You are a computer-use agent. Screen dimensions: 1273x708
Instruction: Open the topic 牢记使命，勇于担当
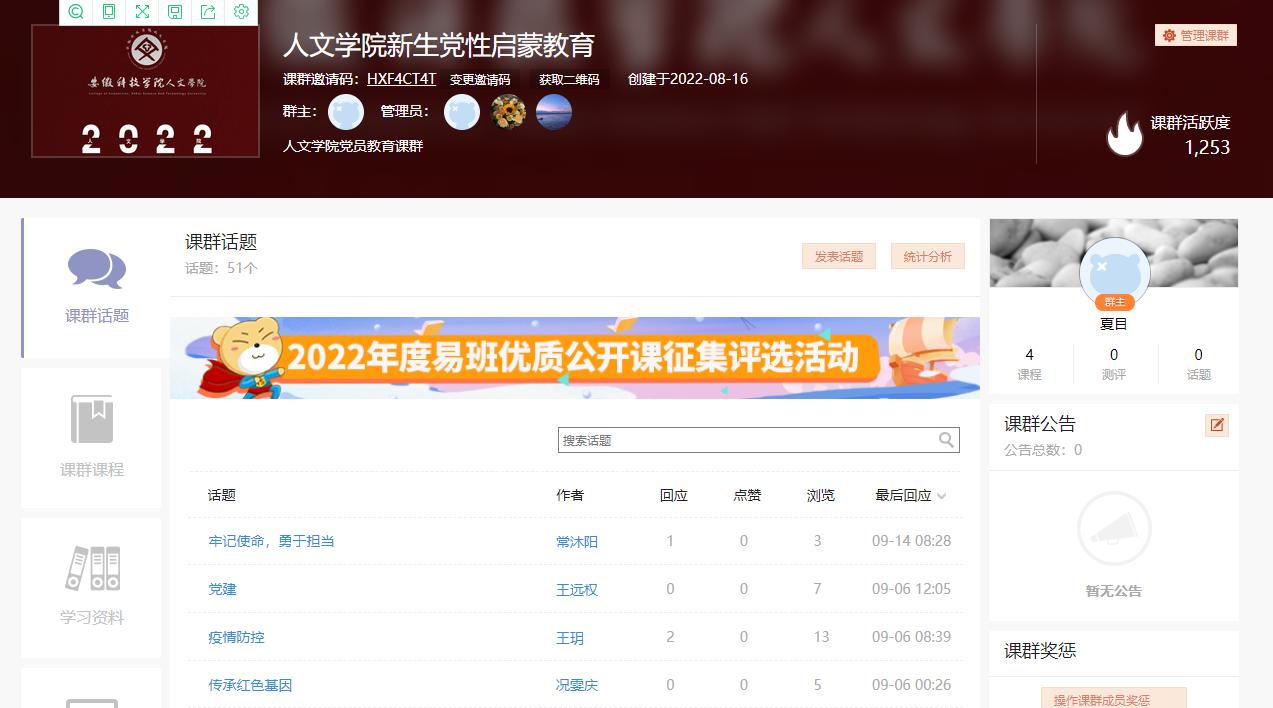(271, 541)
